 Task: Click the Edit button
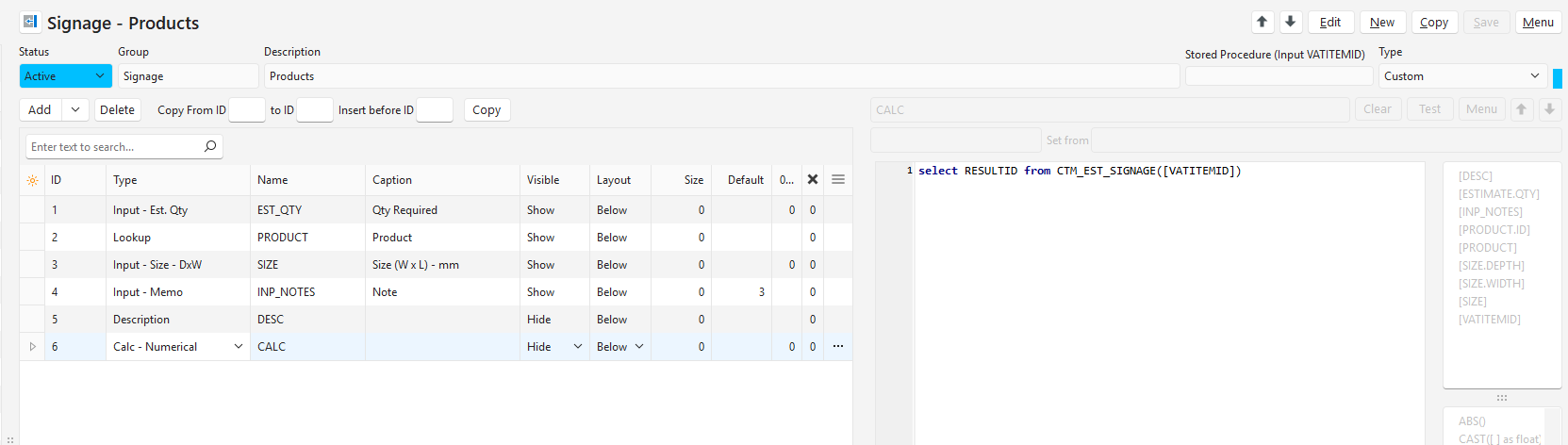pos(1330,23)
